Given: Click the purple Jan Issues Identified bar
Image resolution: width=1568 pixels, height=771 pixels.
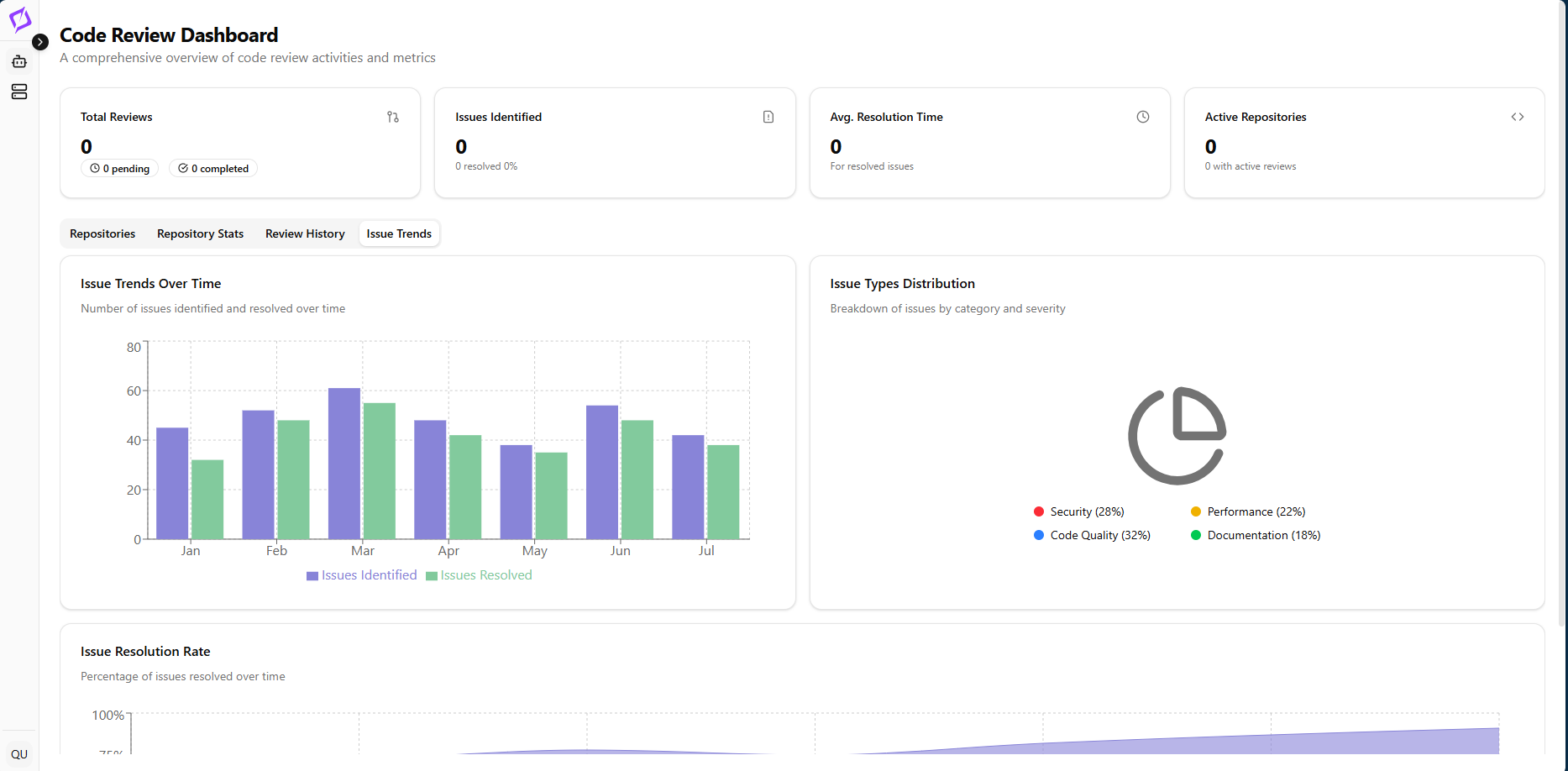Looking at the screenshot, I should (x=172, y=483).
